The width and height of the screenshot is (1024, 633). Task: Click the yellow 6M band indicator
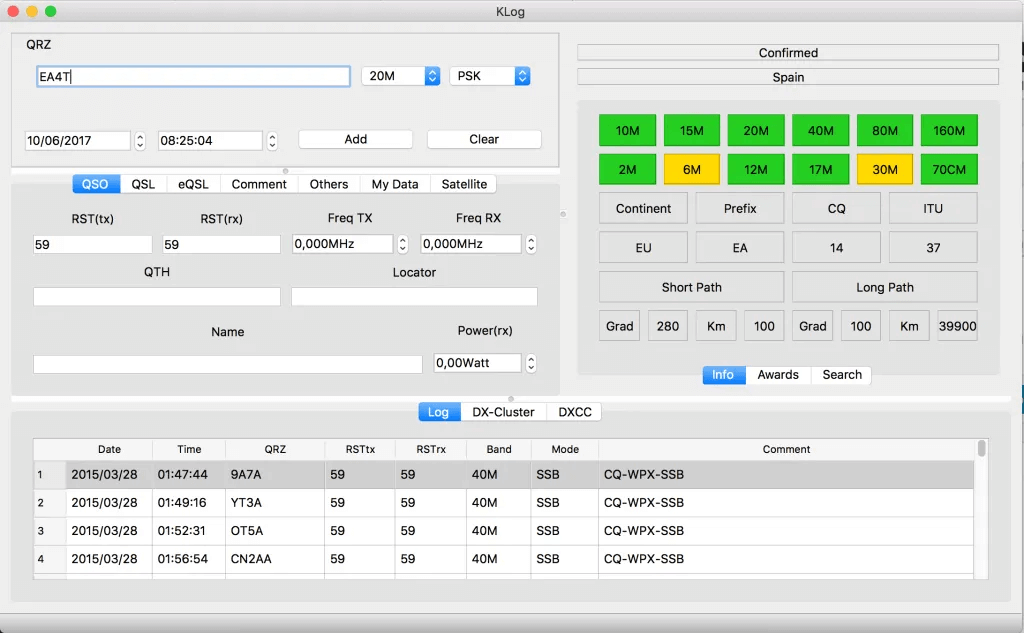[692, 170]
